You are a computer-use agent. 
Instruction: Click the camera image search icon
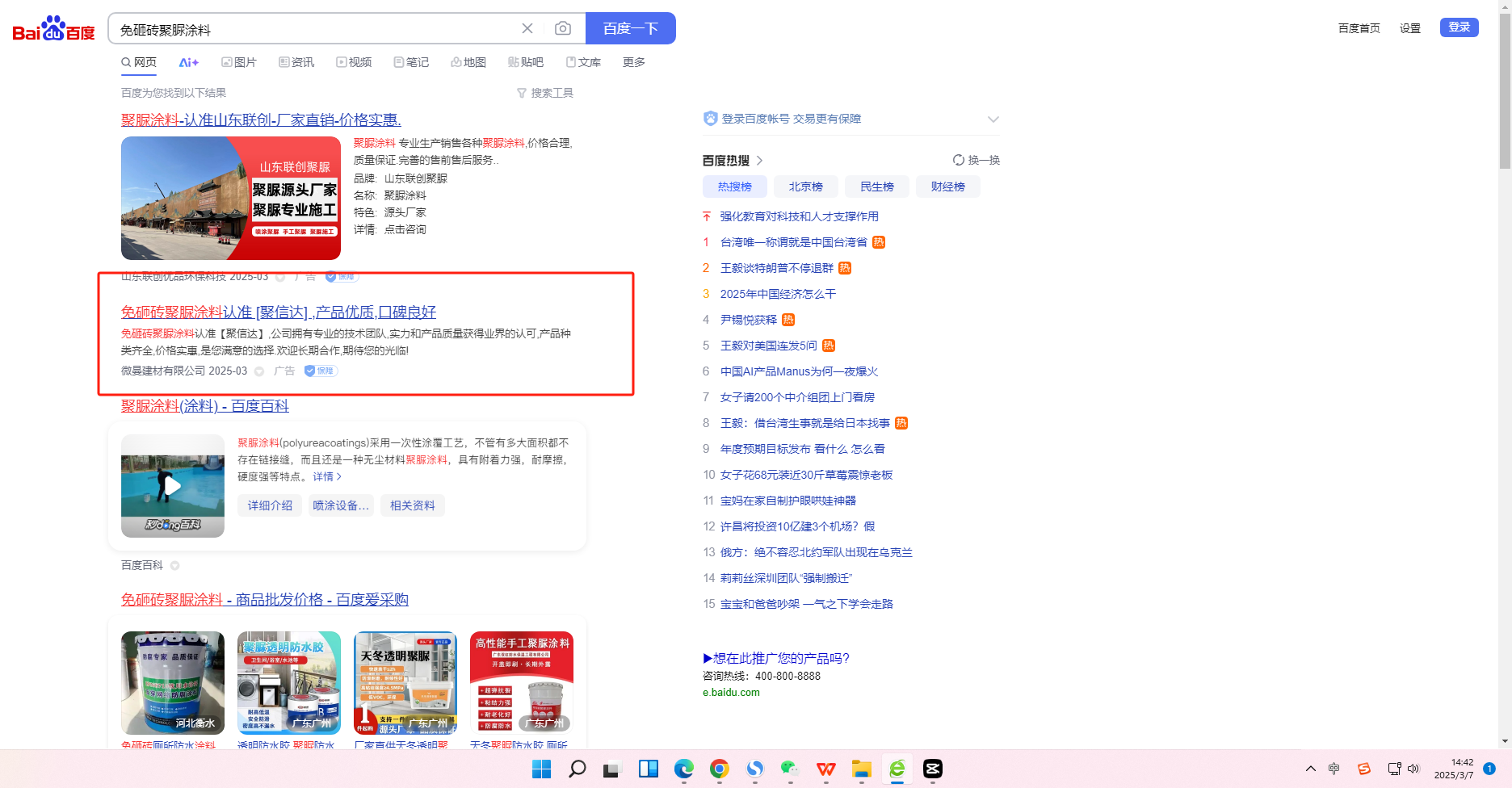[x=563, y=29]
